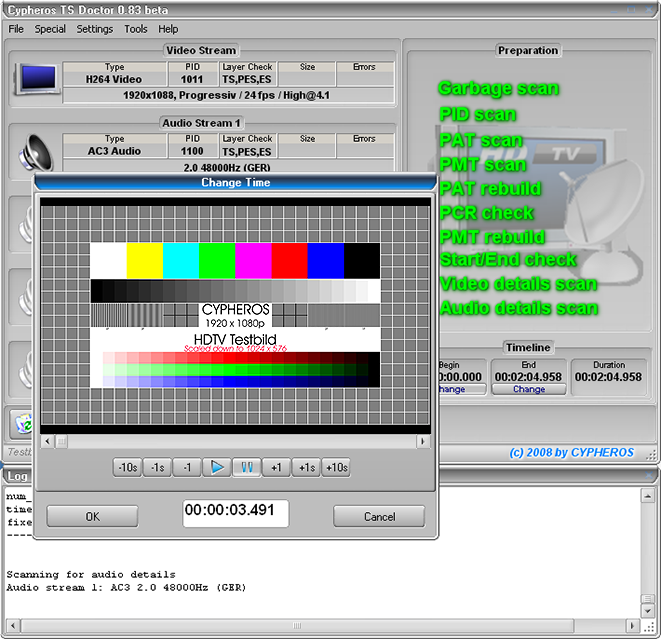Click the preview slider left arrow
The width and height of the screenshot is (661, 639).
point(47,441)
